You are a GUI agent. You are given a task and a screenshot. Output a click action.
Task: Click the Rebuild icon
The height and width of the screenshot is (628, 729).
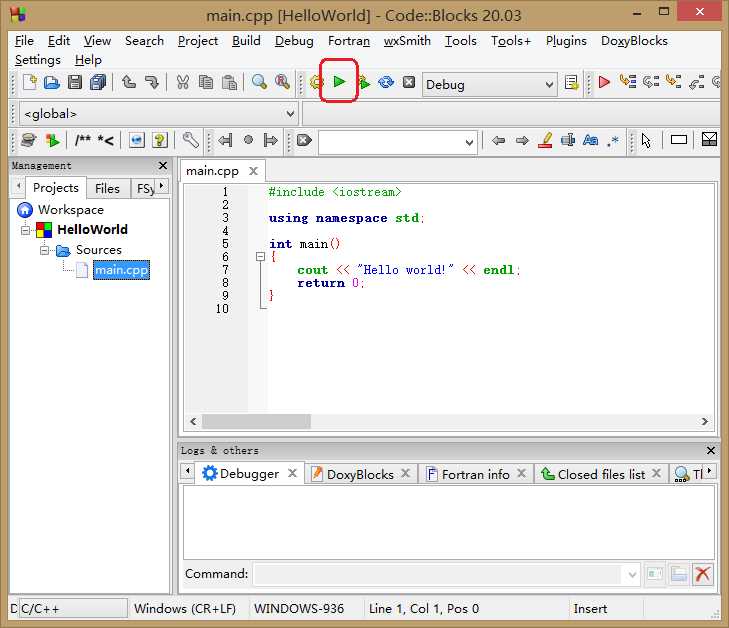386,83
